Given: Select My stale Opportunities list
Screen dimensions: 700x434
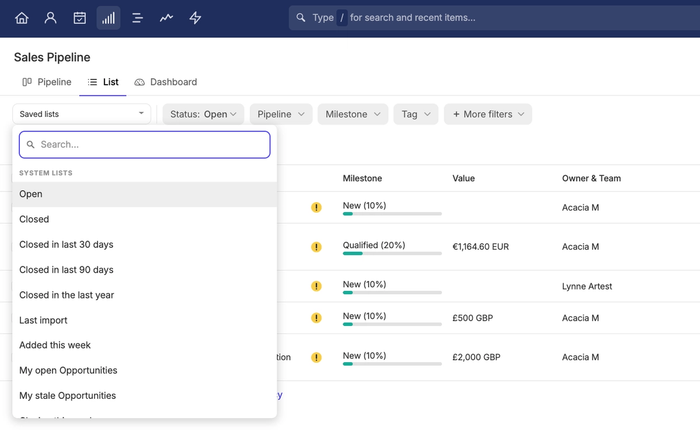Looking at the screenshot, I should 145,396.
